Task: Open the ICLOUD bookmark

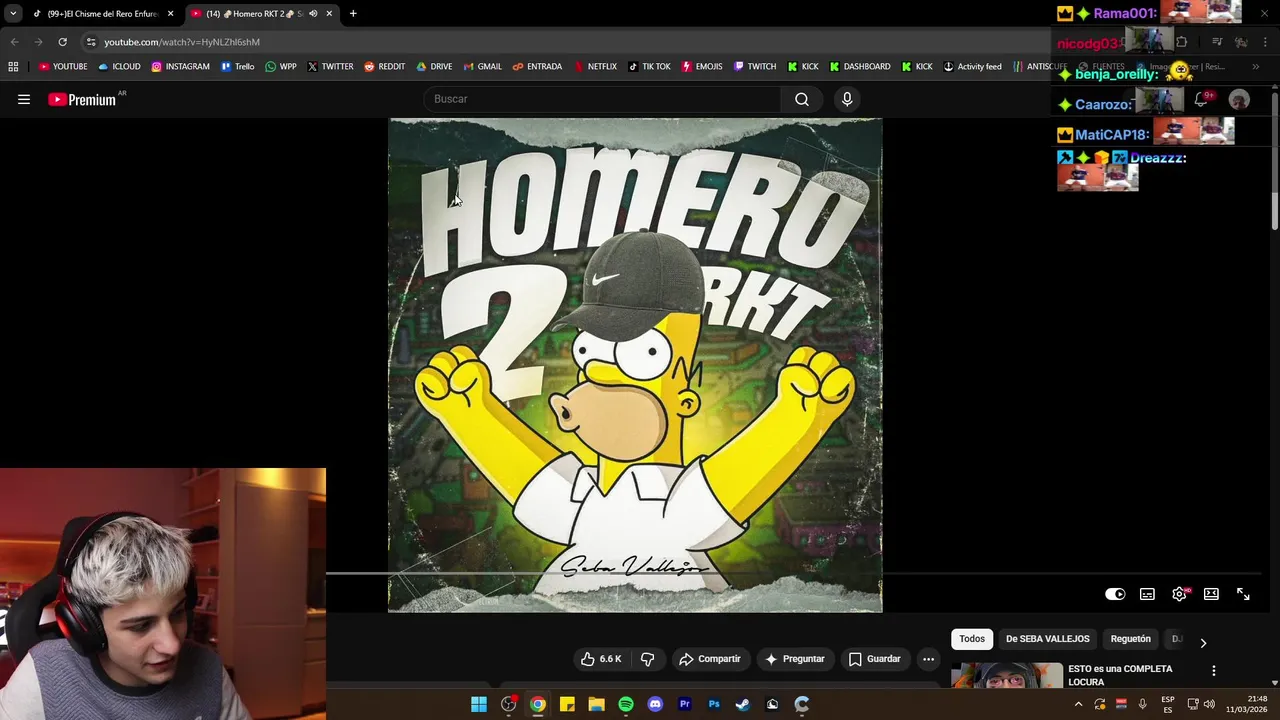Action: click(119, 67)
